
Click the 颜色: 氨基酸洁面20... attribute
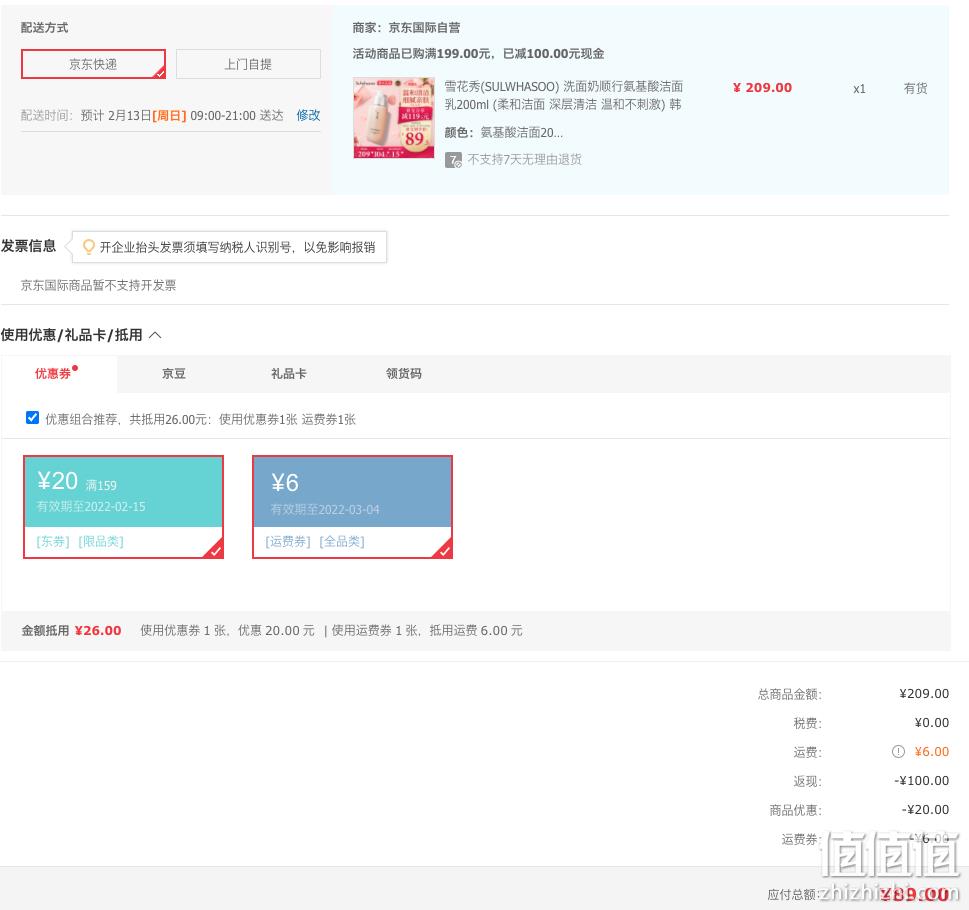(x=504, y=133)
